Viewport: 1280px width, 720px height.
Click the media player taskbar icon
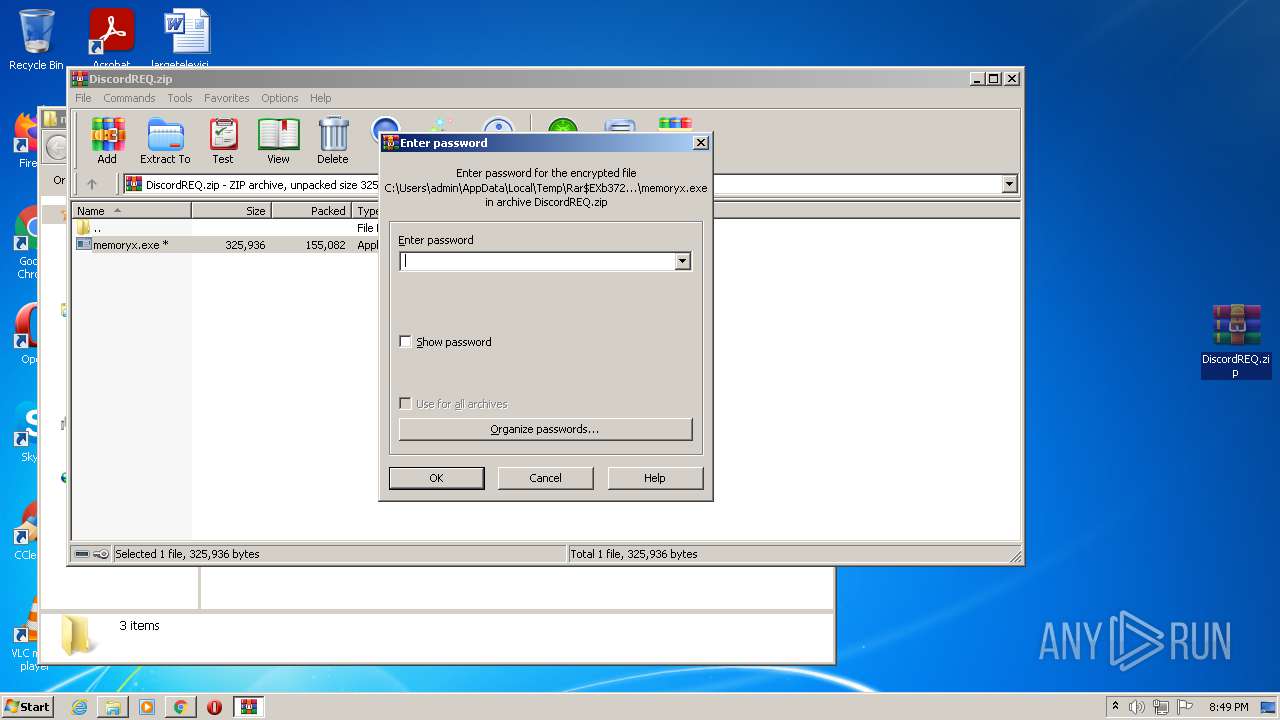(147, 707)
